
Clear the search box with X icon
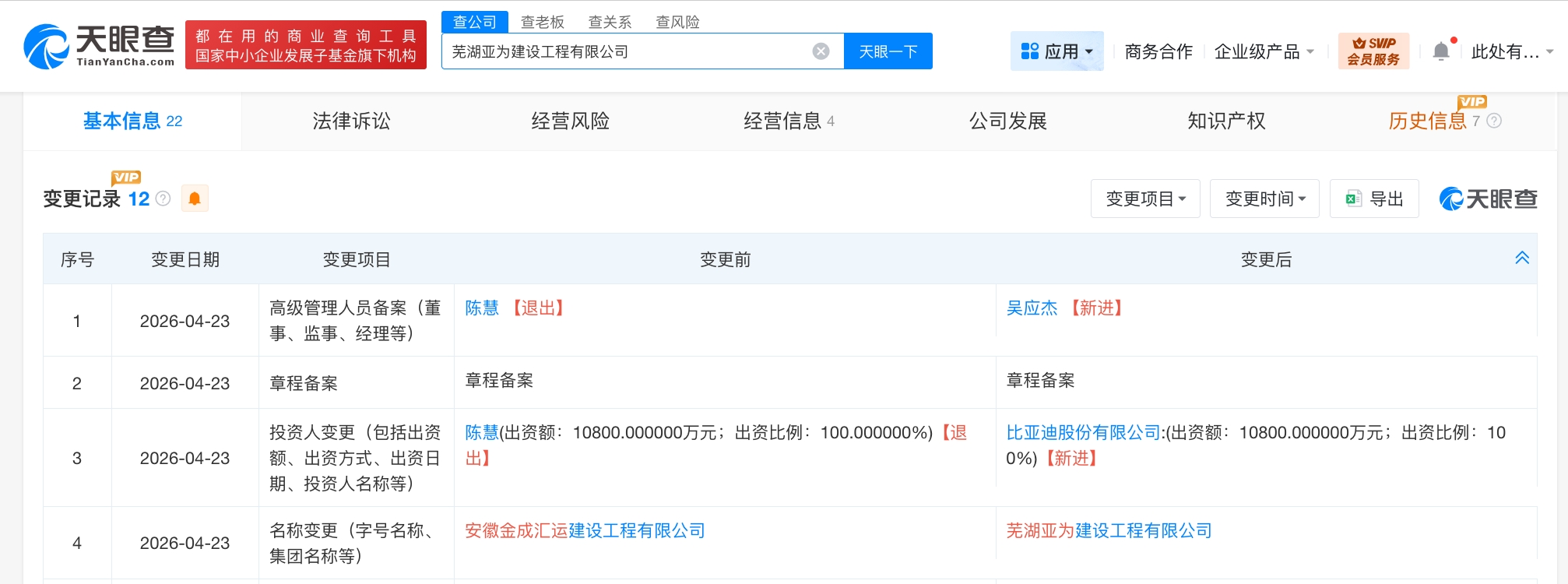coord(821,51)
